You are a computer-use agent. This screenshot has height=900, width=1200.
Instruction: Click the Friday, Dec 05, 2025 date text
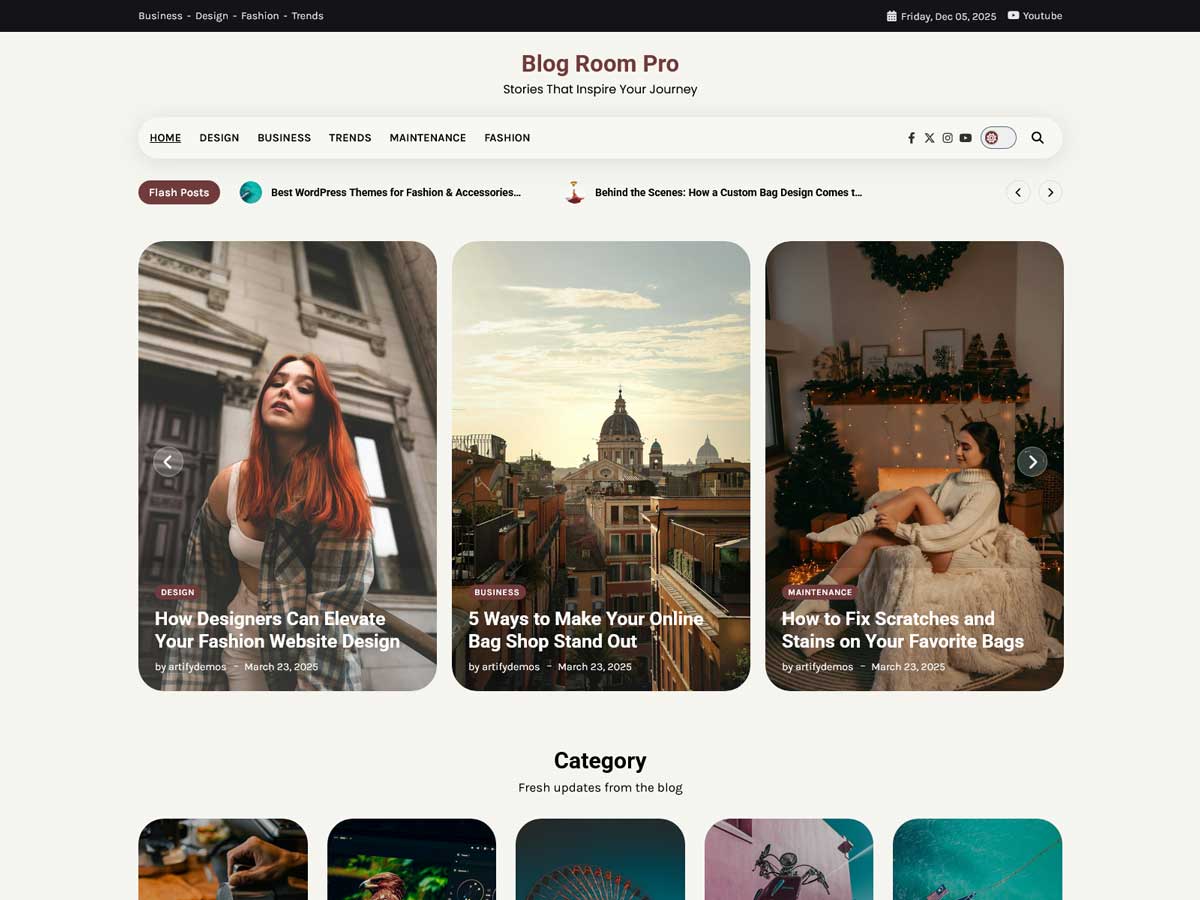pos(949,17)
